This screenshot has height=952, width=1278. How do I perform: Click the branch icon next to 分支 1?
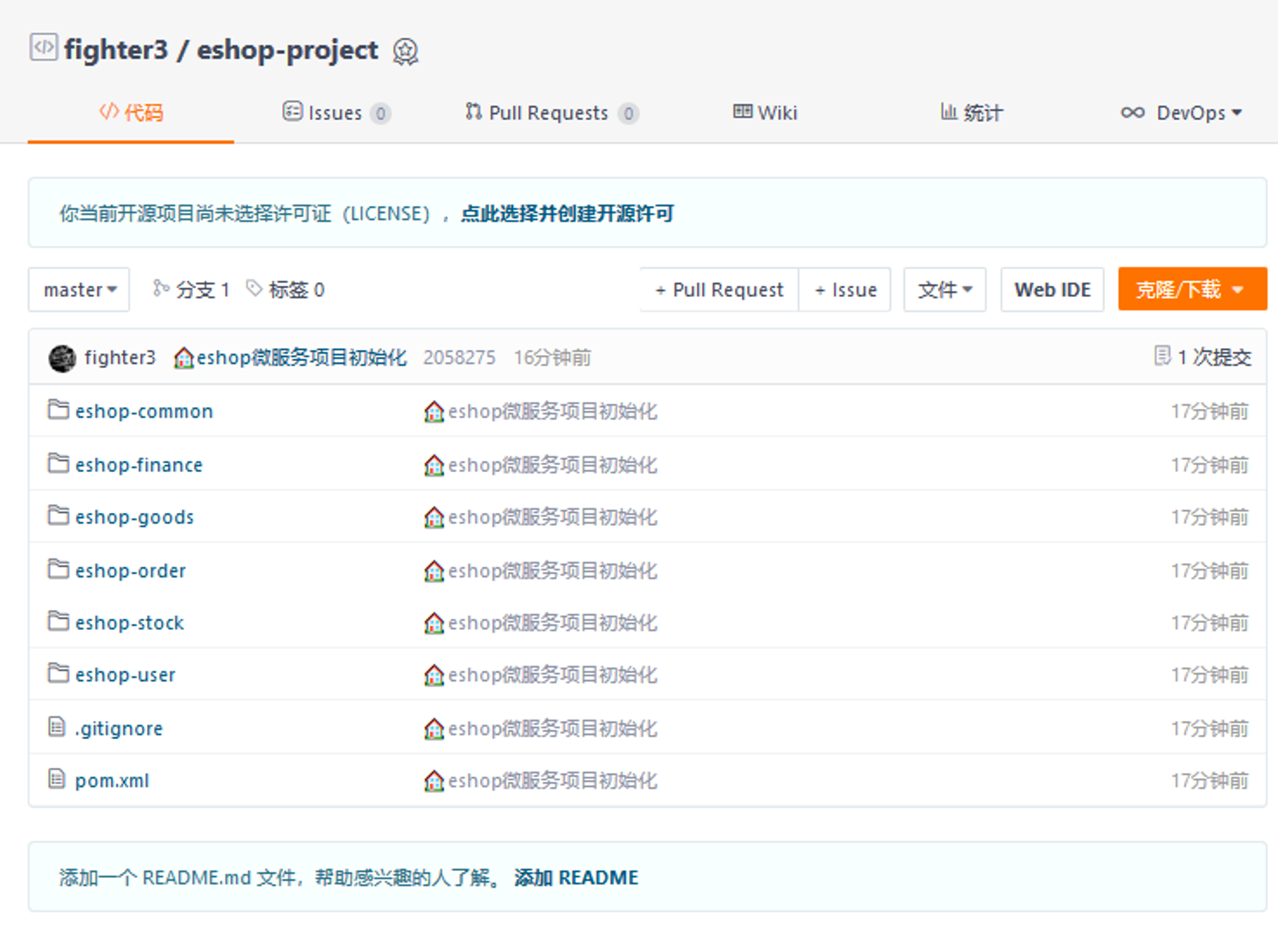(160, 289)
